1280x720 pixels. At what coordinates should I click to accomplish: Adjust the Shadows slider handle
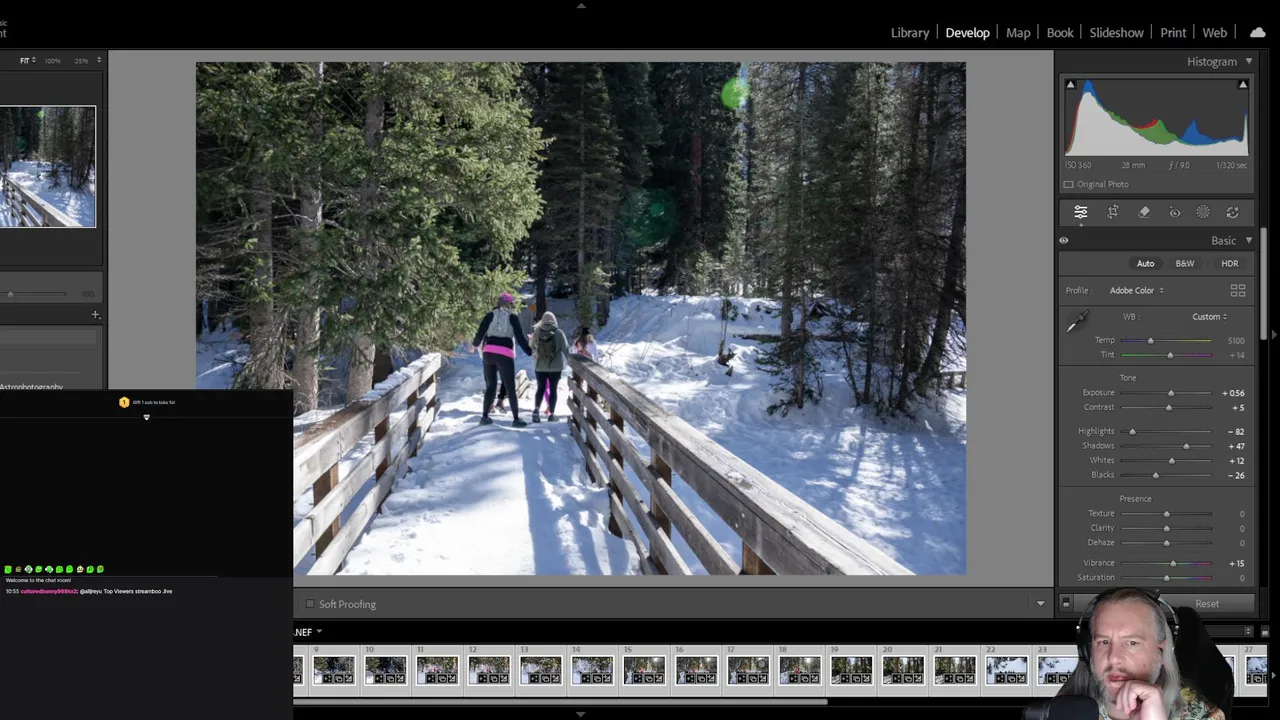(1186, 446)
